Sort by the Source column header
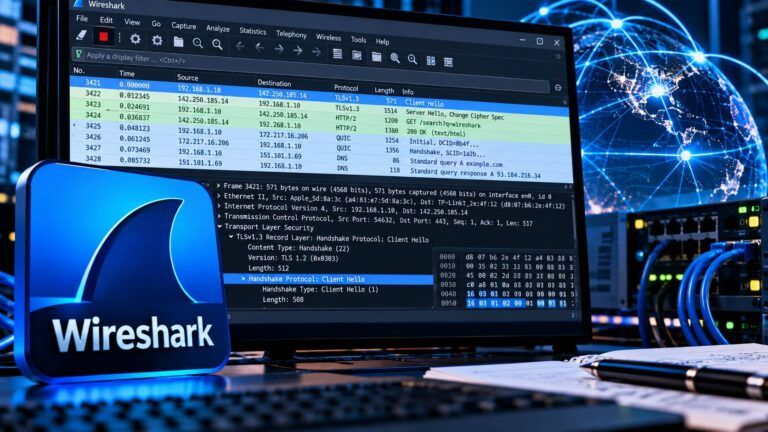The height and width of the screenshot is (432, 768). coord(188,77)
